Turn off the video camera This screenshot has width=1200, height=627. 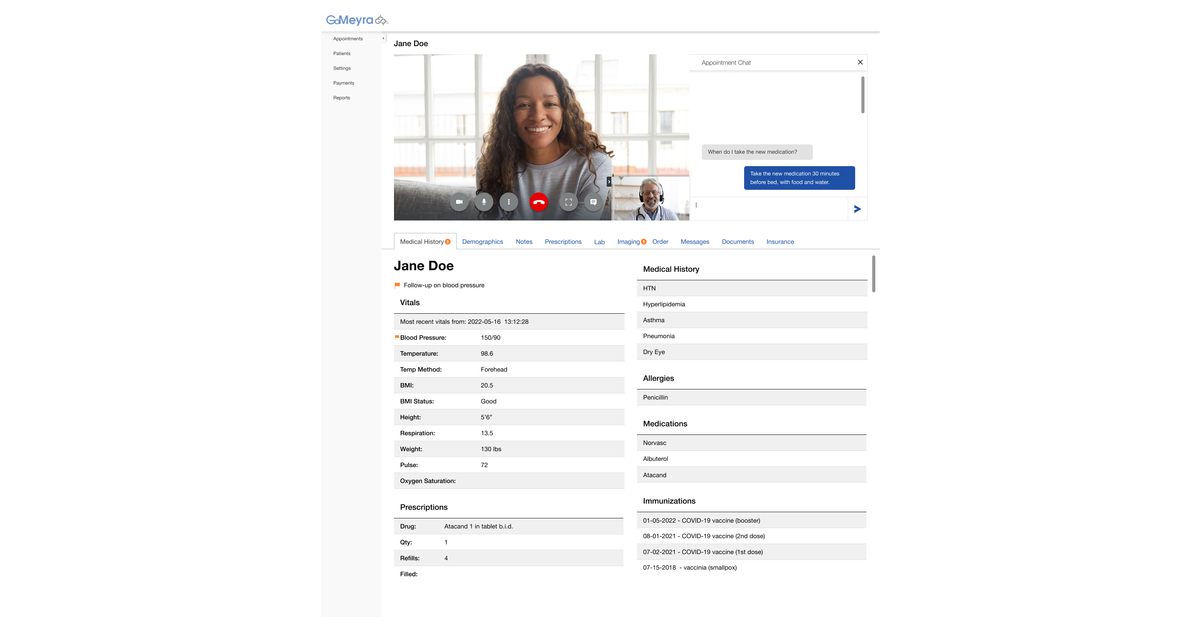point(459,202)
